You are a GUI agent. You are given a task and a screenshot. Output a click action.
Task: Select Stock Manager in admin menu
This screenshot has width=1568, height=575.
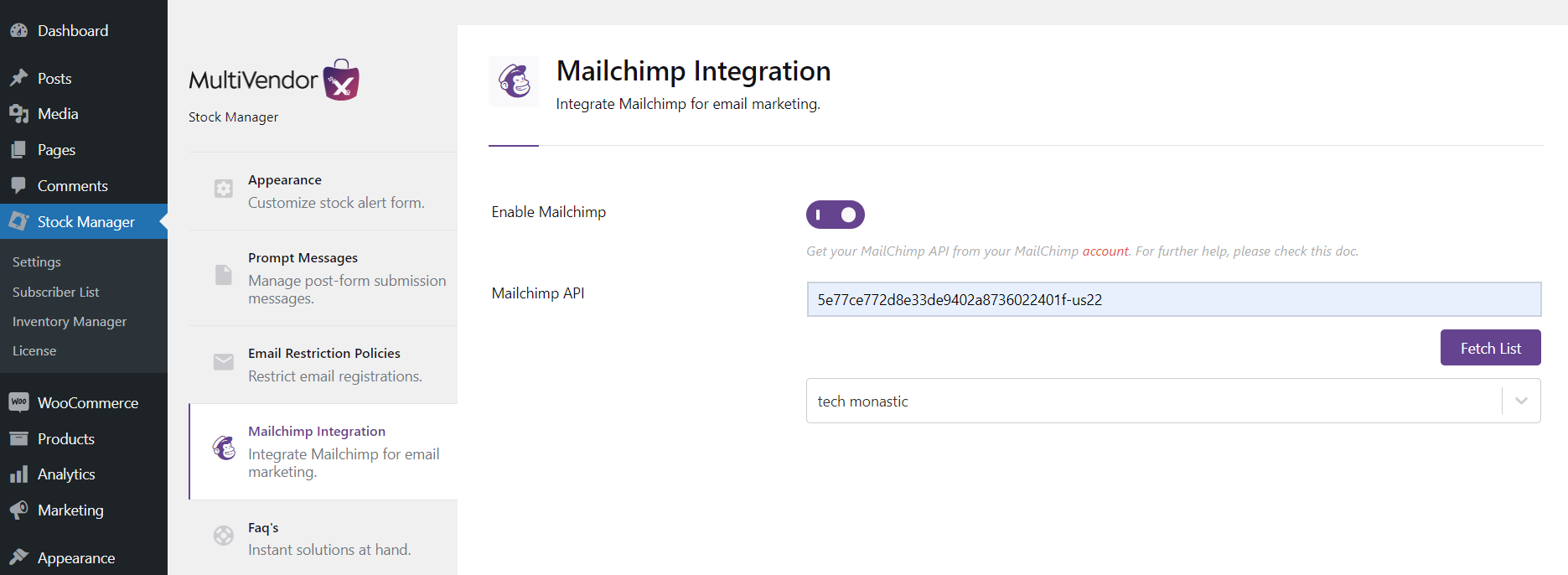pos(84,221)
